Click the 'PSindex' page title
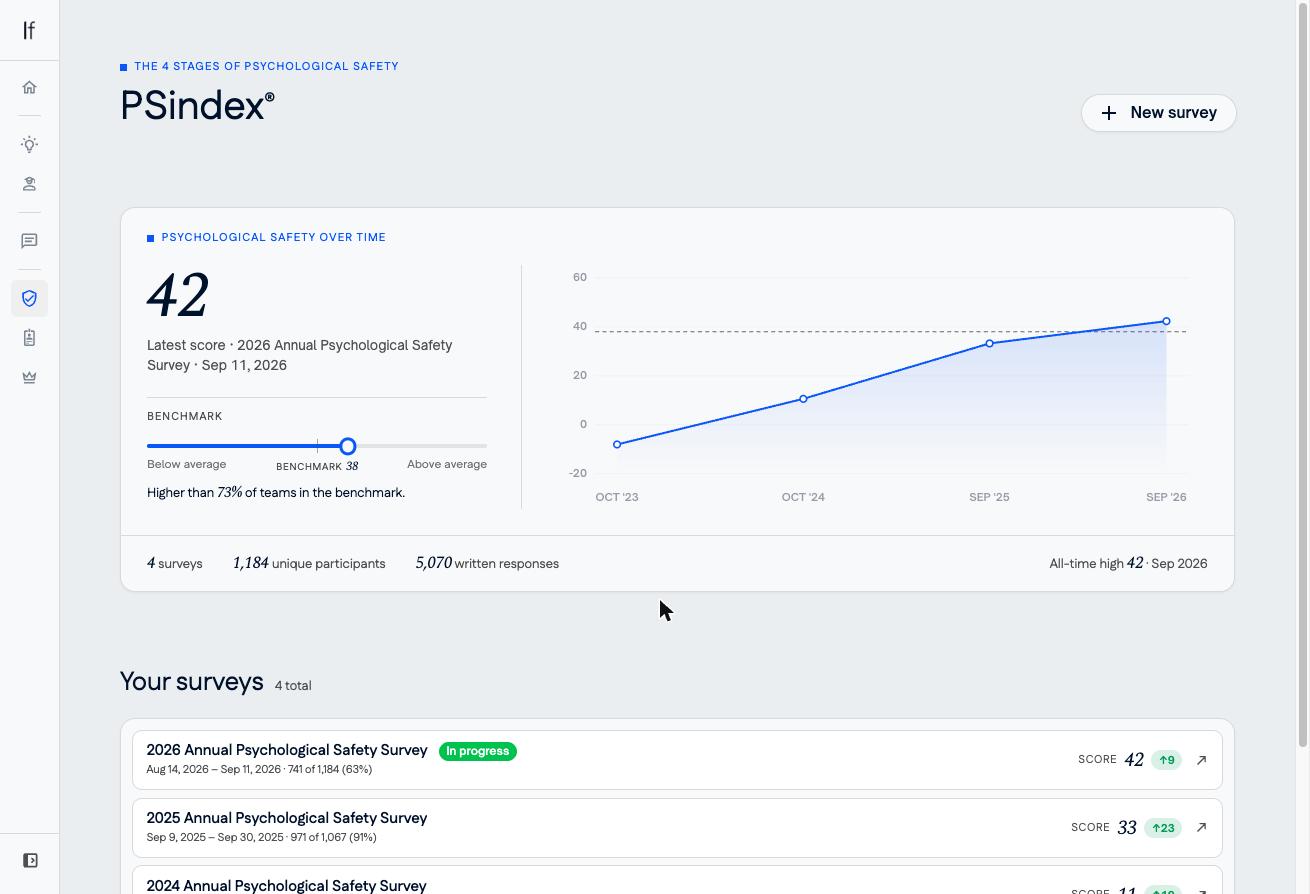This screenshot has width=1310, height=894. pyautogui.click(x=197, y=106)
